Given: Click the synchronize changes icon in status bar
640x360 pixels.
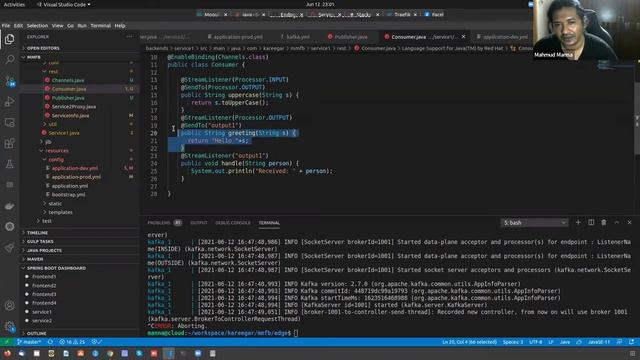Looking at the screenshot, I should (x=50, y=342).
